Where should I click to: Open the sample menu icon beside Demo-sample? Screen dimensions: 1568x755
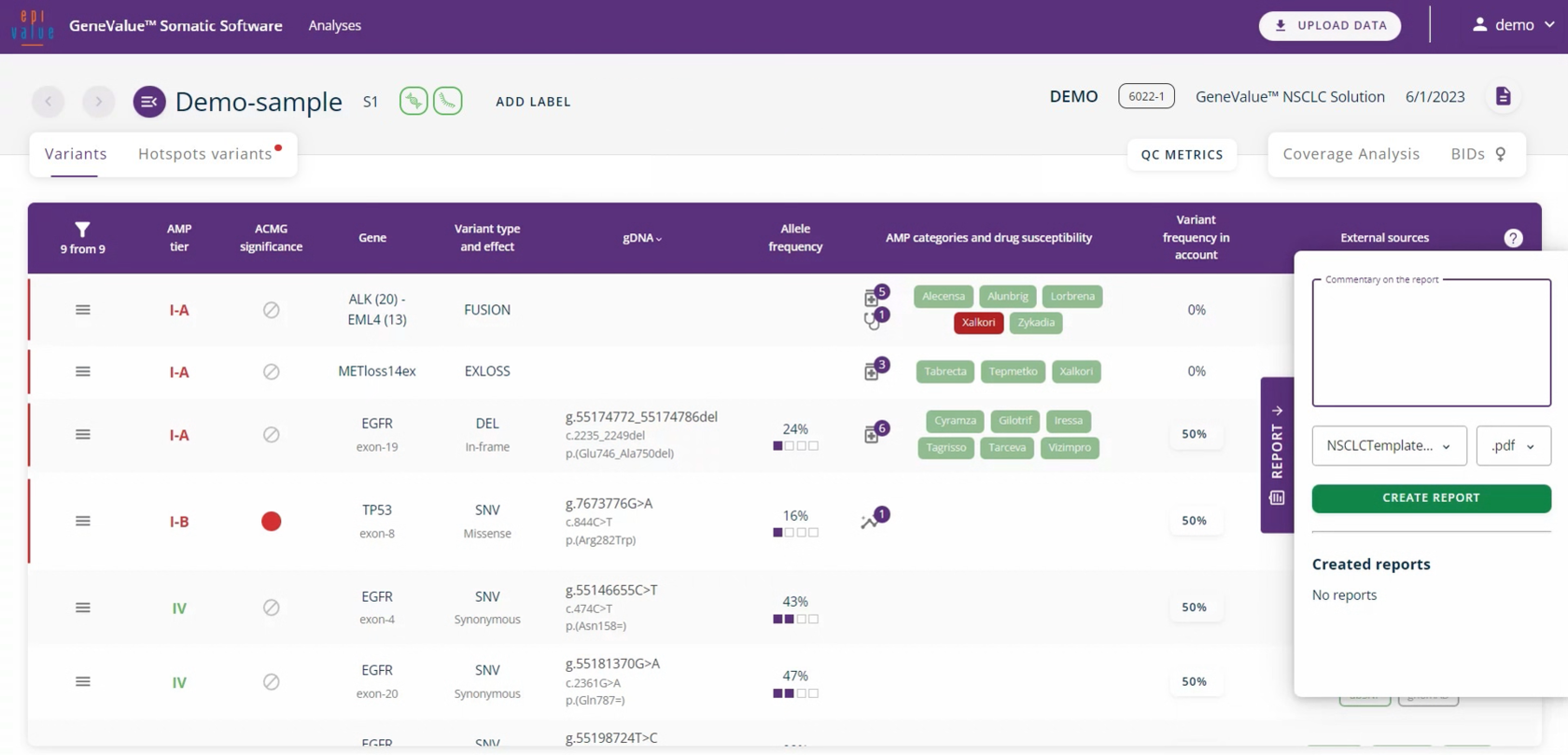(149, 102)
